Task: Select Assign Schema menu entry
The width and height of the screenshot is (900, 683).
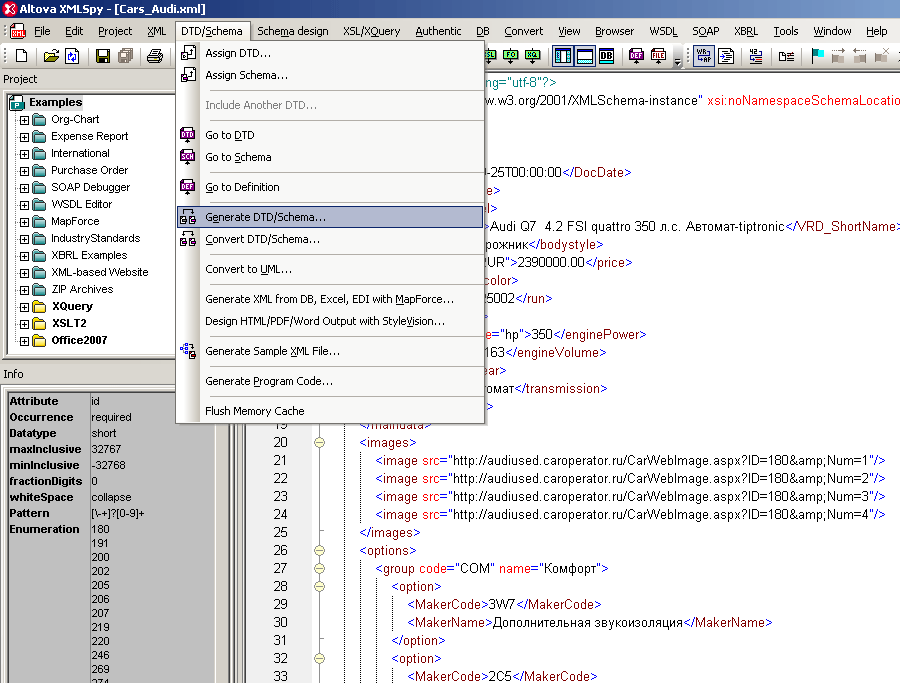Action: click(x=246, y=75)
